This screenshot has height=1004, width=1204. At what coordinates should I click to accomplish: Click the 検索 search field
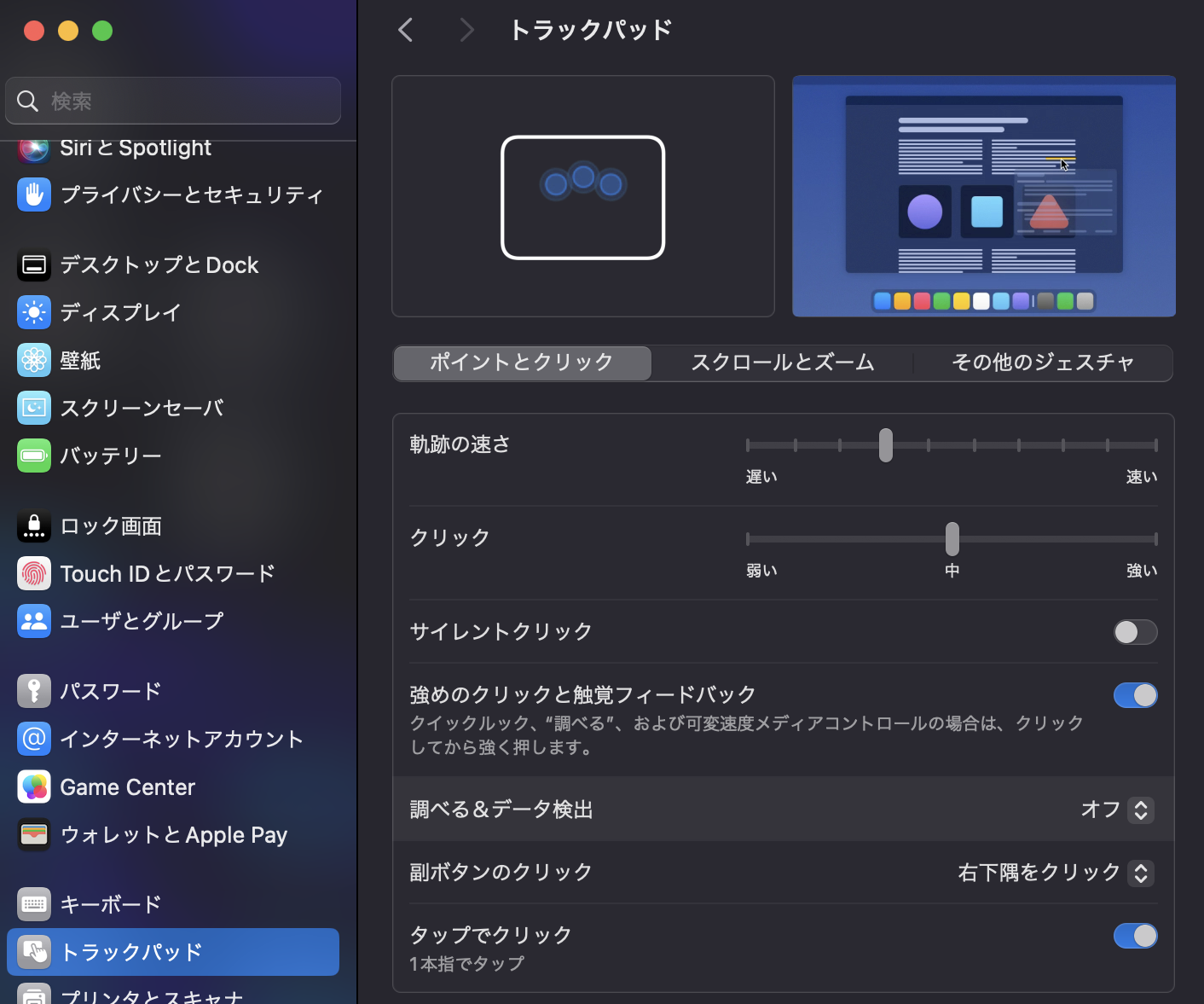[x=172, y=101]
